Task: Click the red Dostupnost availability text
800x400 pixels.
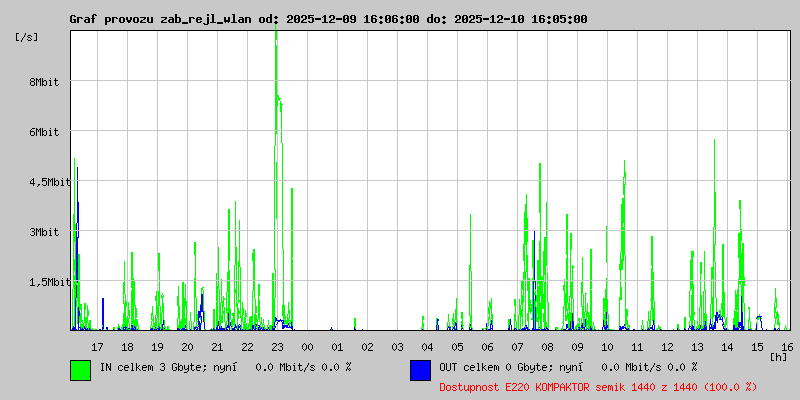Action: [598, 386]
